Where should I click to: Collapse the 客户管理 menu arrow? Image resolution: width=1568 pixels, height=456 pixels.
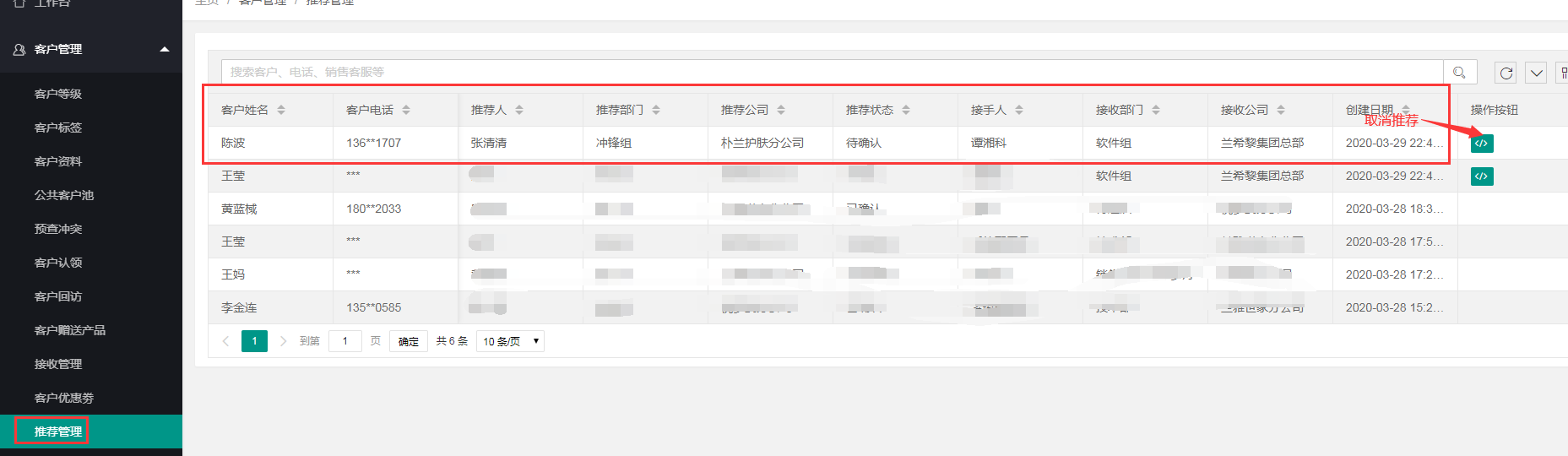point(165,50)
